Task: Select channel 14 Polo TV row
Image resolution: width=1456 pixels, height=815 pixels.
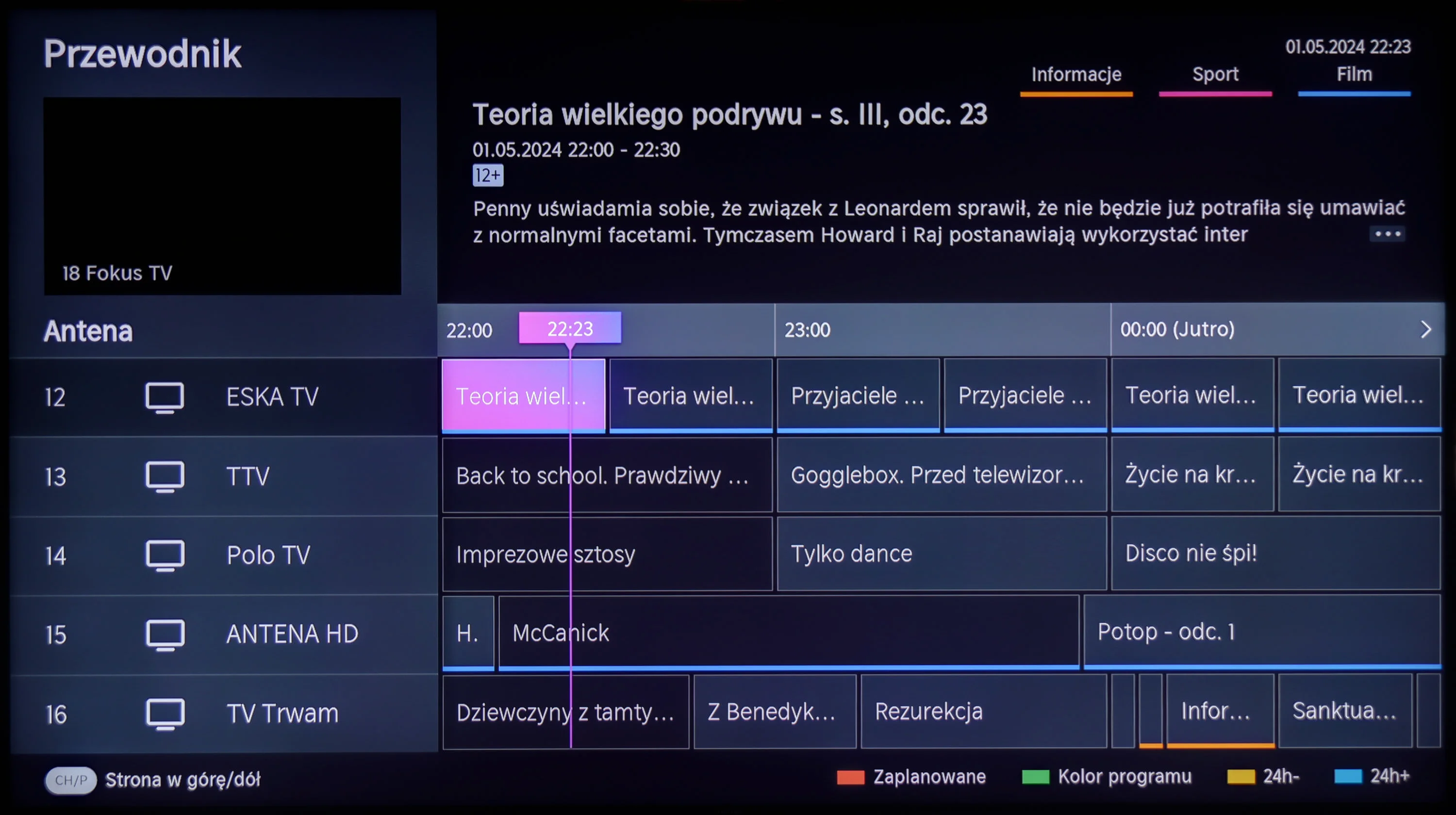Action: click(x=224, y=555)
